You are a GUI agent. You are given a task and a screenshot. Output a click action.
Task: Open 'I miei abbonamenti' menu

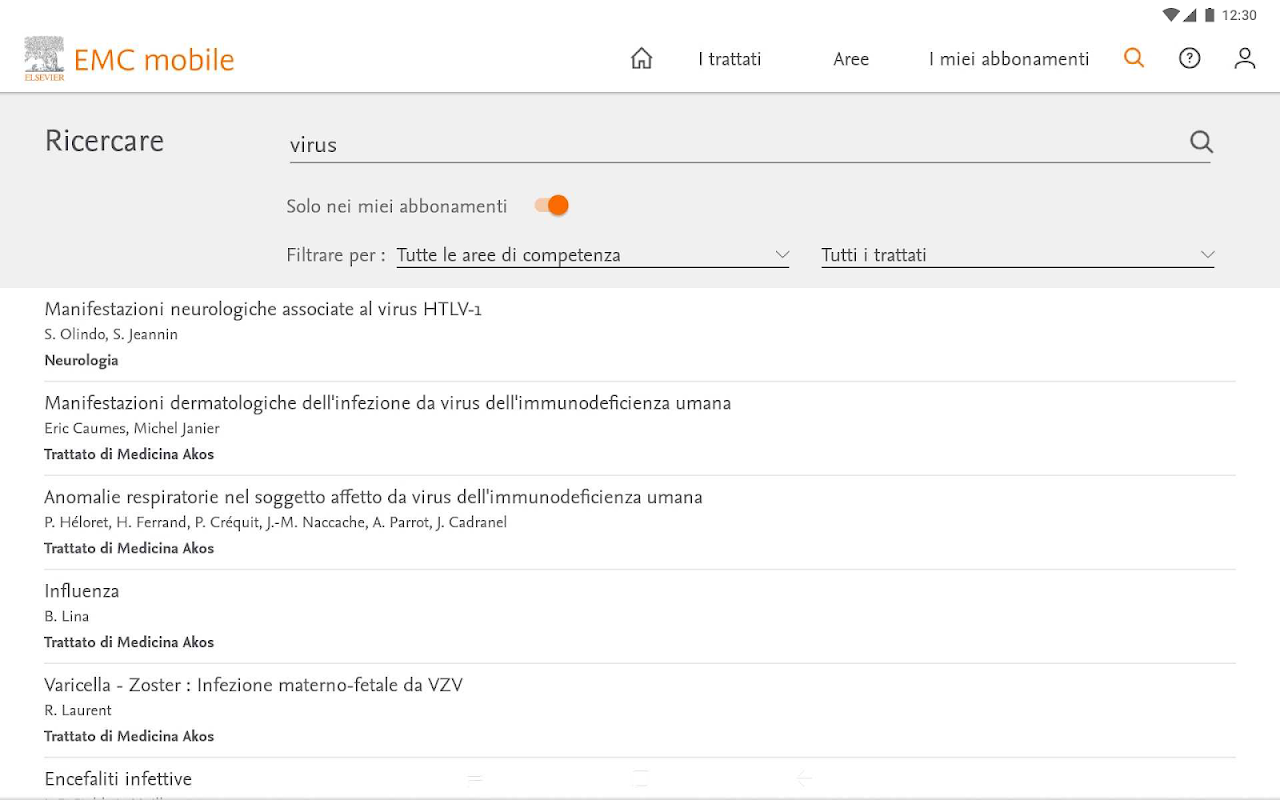(x=1009, y=59)
